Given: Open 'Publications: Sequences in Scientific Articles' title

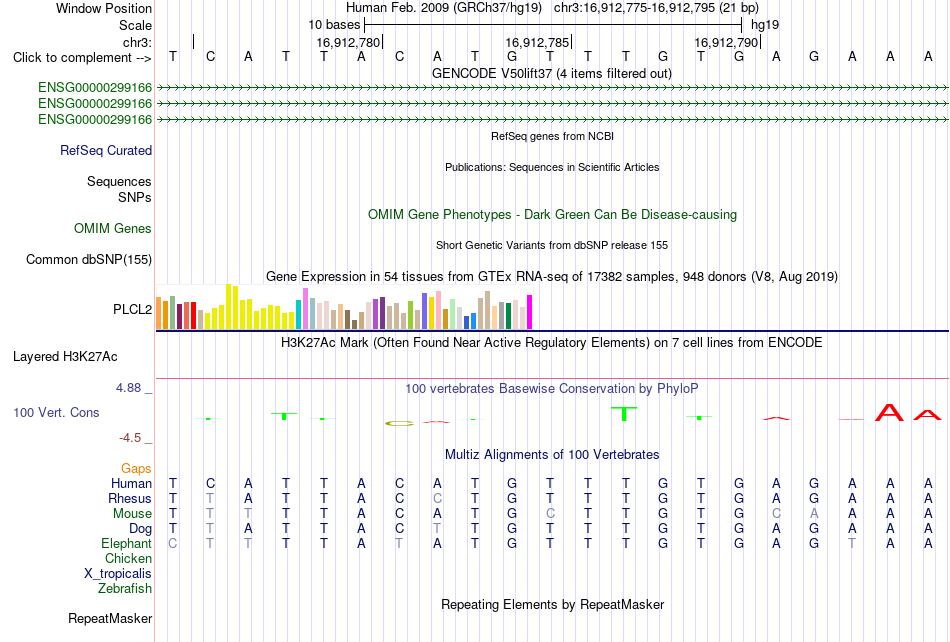Looking at the screenshot, I should point(552,167).
